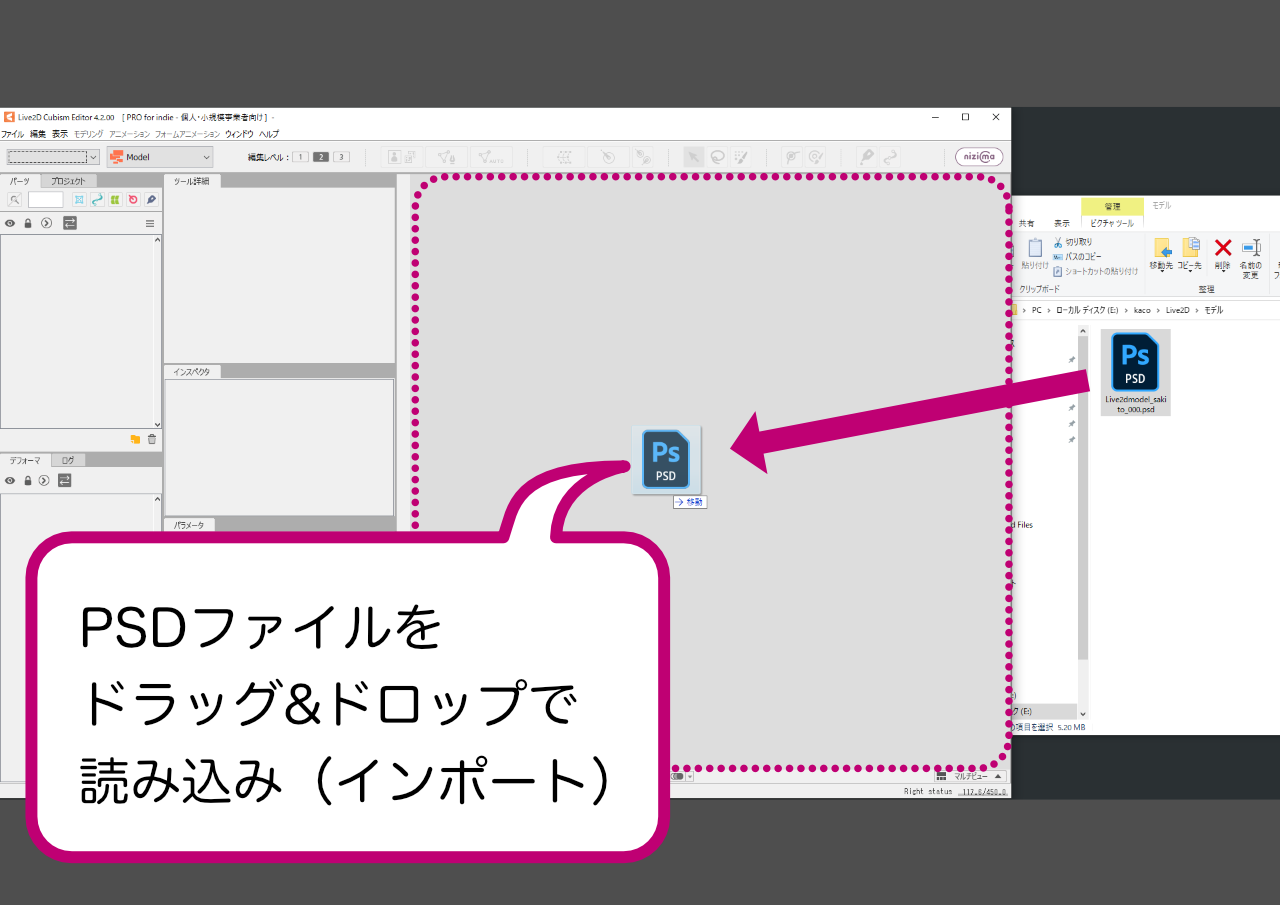Click the auto mesh generator toolbar icon
Screen dimensions: 1280x905
pyautogui.click(x=491, y=157)
